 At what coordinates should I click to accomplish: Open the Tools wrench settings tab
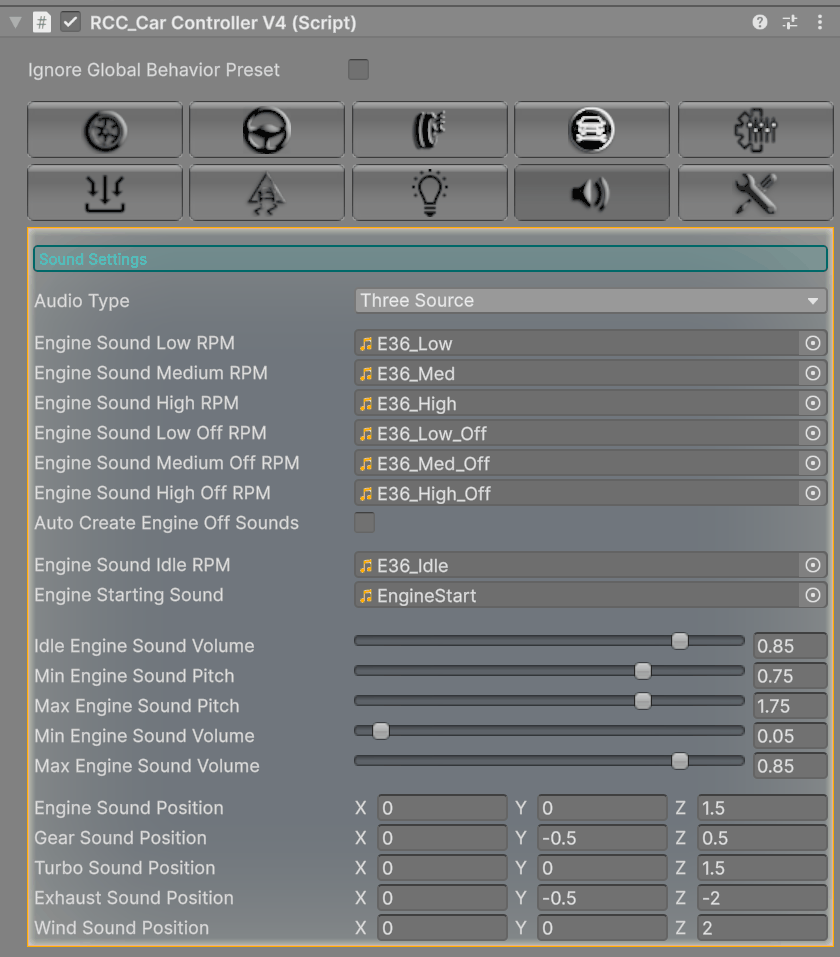[756, 193]
